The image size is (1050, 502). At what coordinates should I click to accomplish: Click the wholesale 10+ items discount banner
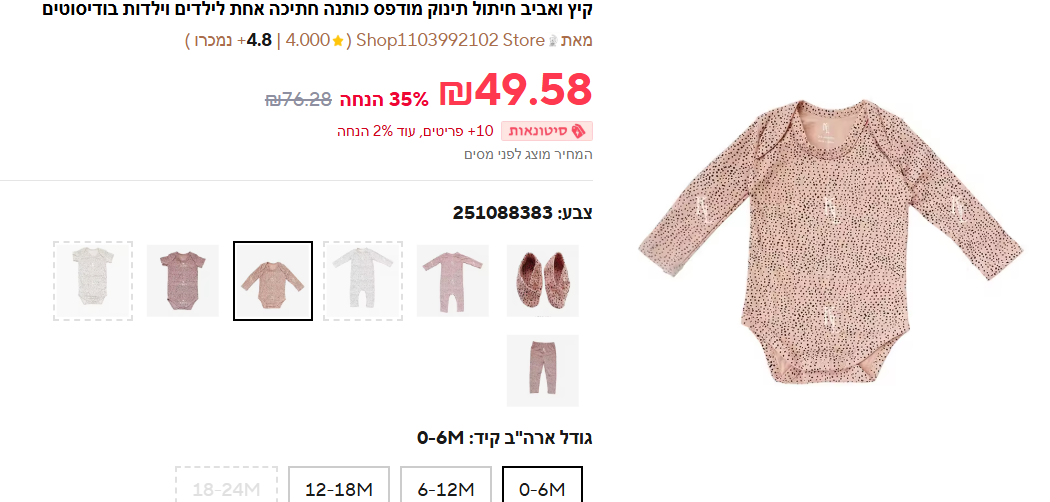[x=465, y=131]
